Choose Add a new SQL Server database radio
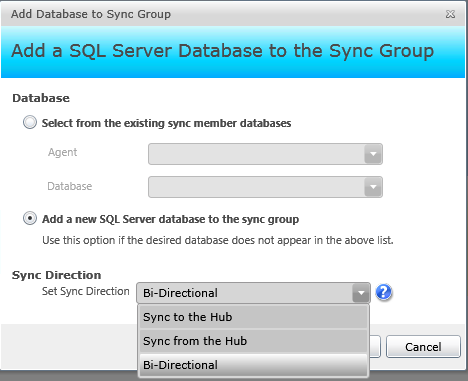The height and width of the screenshot is (381, 468). click(30, 219)
